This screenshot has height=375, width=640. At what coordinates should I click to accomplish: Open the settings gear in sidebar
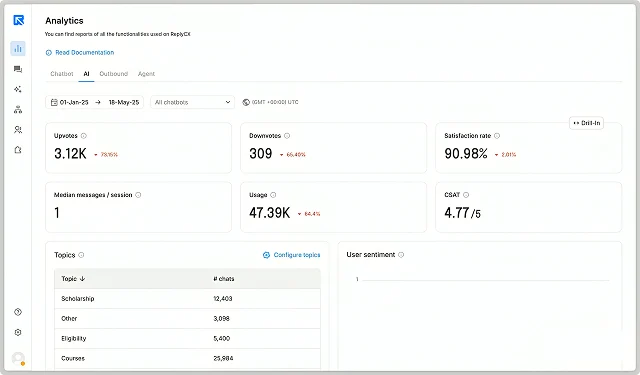point(18,333)
